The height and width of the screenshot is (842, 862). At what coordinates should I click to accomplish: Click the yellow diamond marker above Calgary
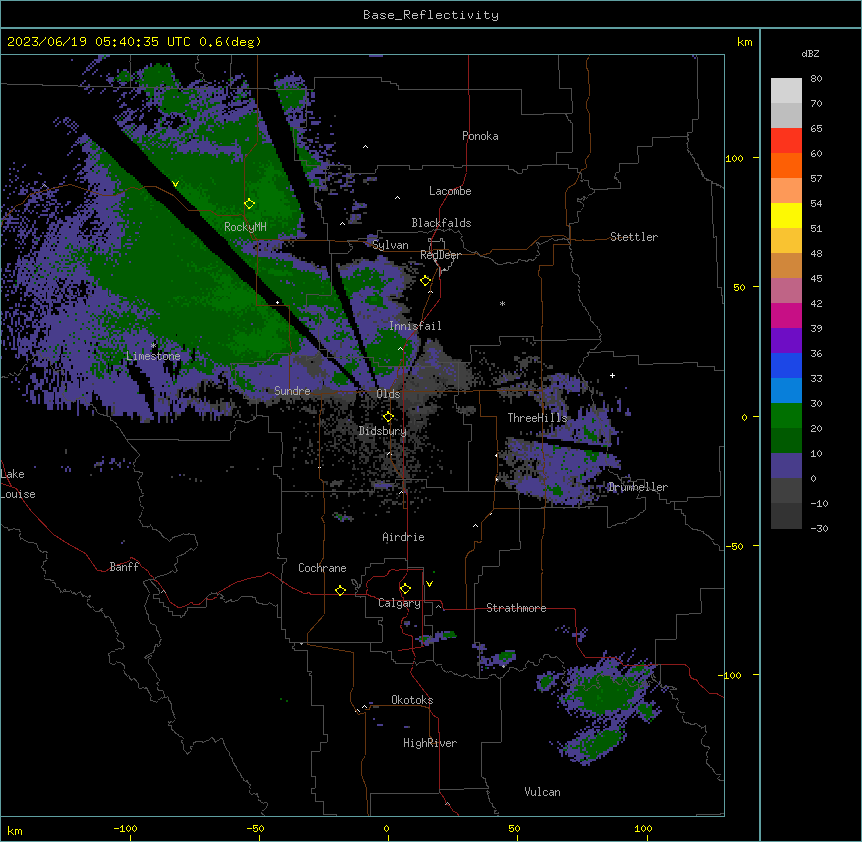(405, 589)
